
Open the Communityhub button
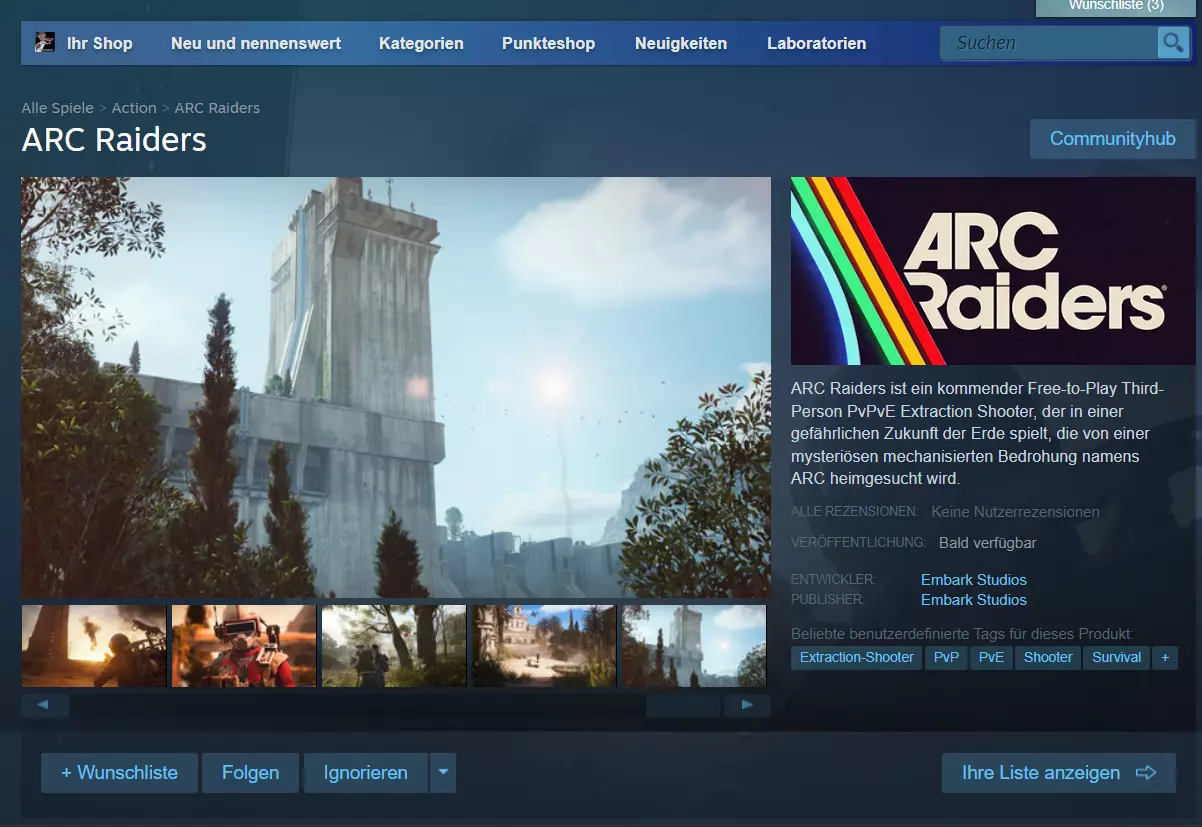click(1113, 139)
